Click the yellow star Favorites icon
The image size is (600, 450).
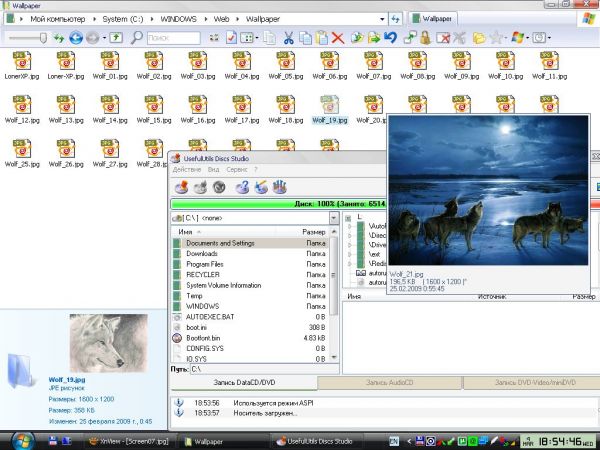click(496, 38)
